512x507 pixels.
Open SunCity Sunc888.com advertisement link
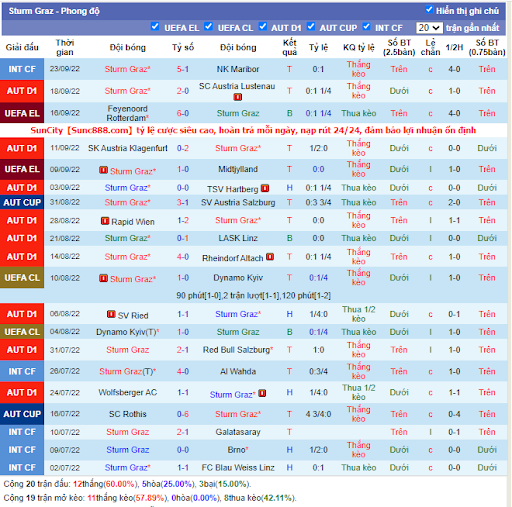[253, 130]
